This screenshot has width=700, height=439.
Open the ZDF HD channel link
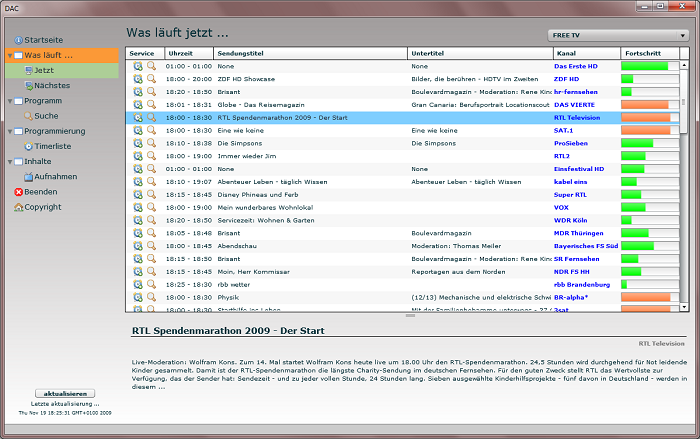tap(566, 79)
